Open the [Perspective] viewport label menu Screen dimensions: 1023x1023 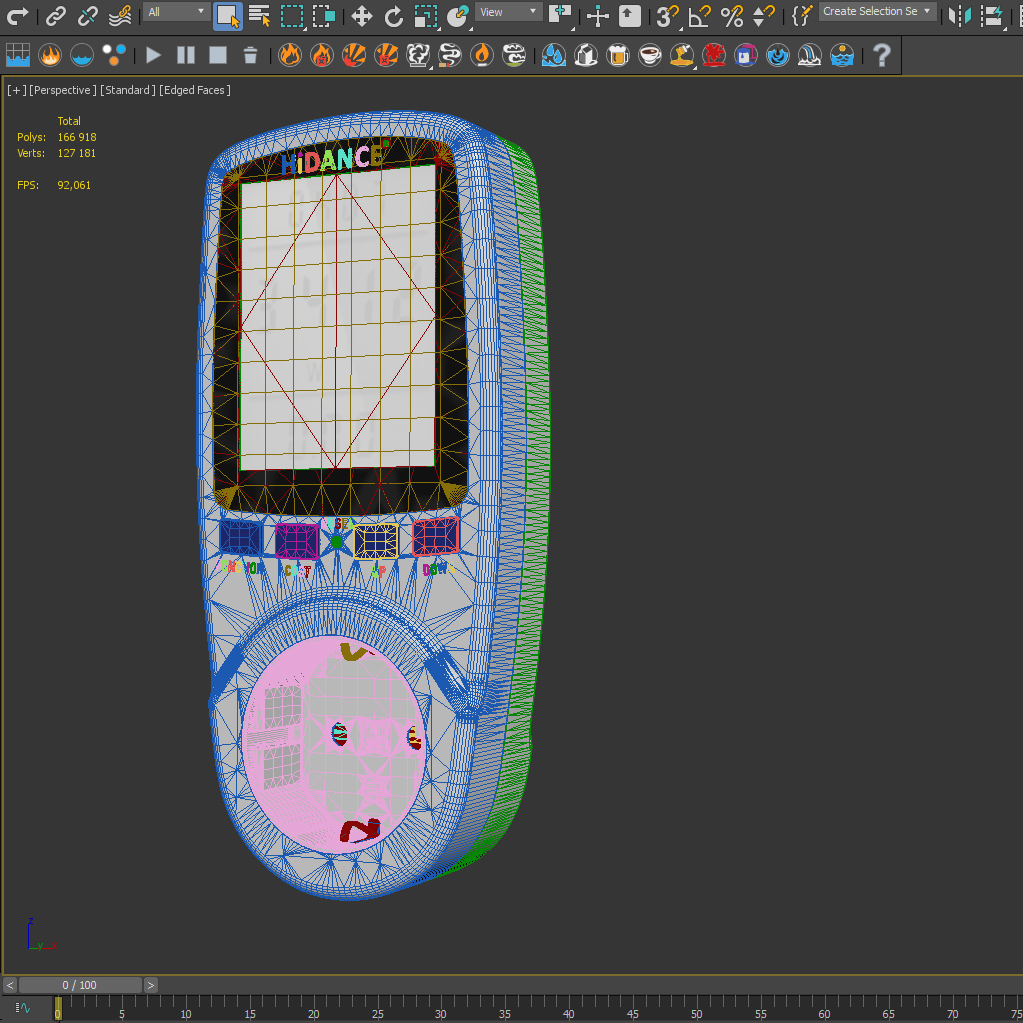[x=63, y=90]
